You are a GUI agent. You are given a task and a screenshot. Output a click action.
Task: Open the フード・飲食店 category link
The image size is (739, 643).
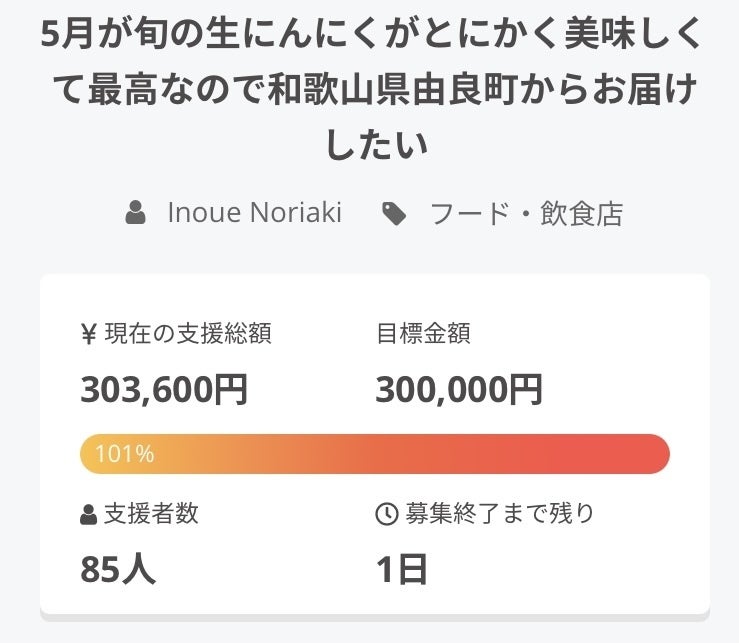coord(526,213)
